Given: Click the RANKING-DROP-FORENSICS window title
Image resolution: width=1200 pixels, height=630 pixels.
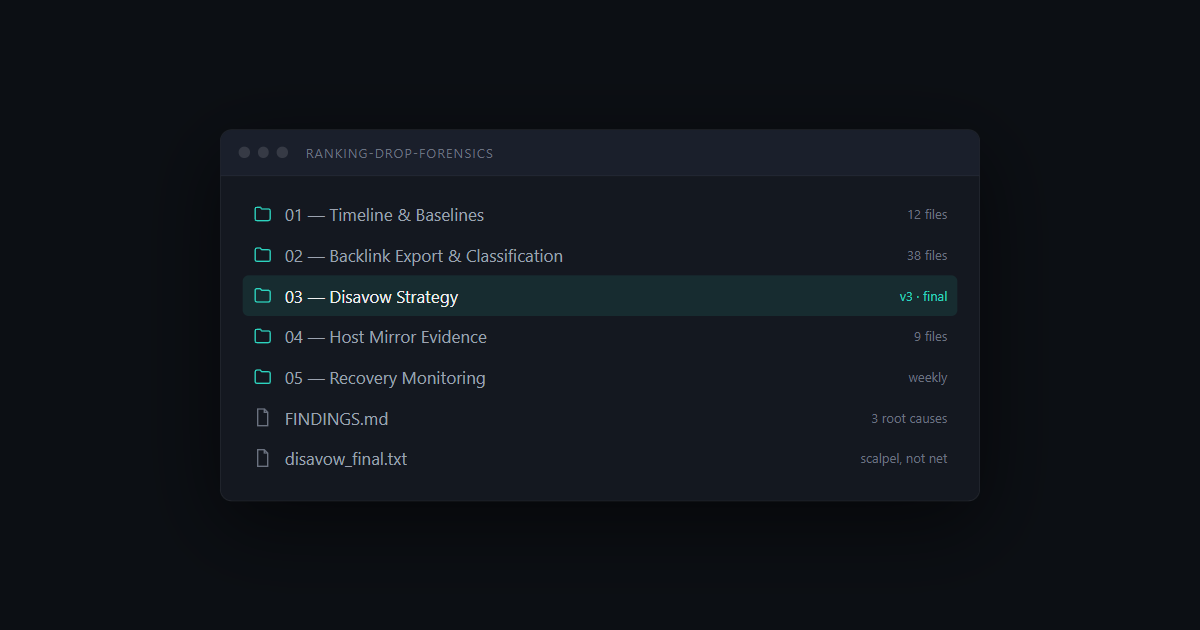Looking at the screenshot, I should pyautogui.click(x=399, y=153).
